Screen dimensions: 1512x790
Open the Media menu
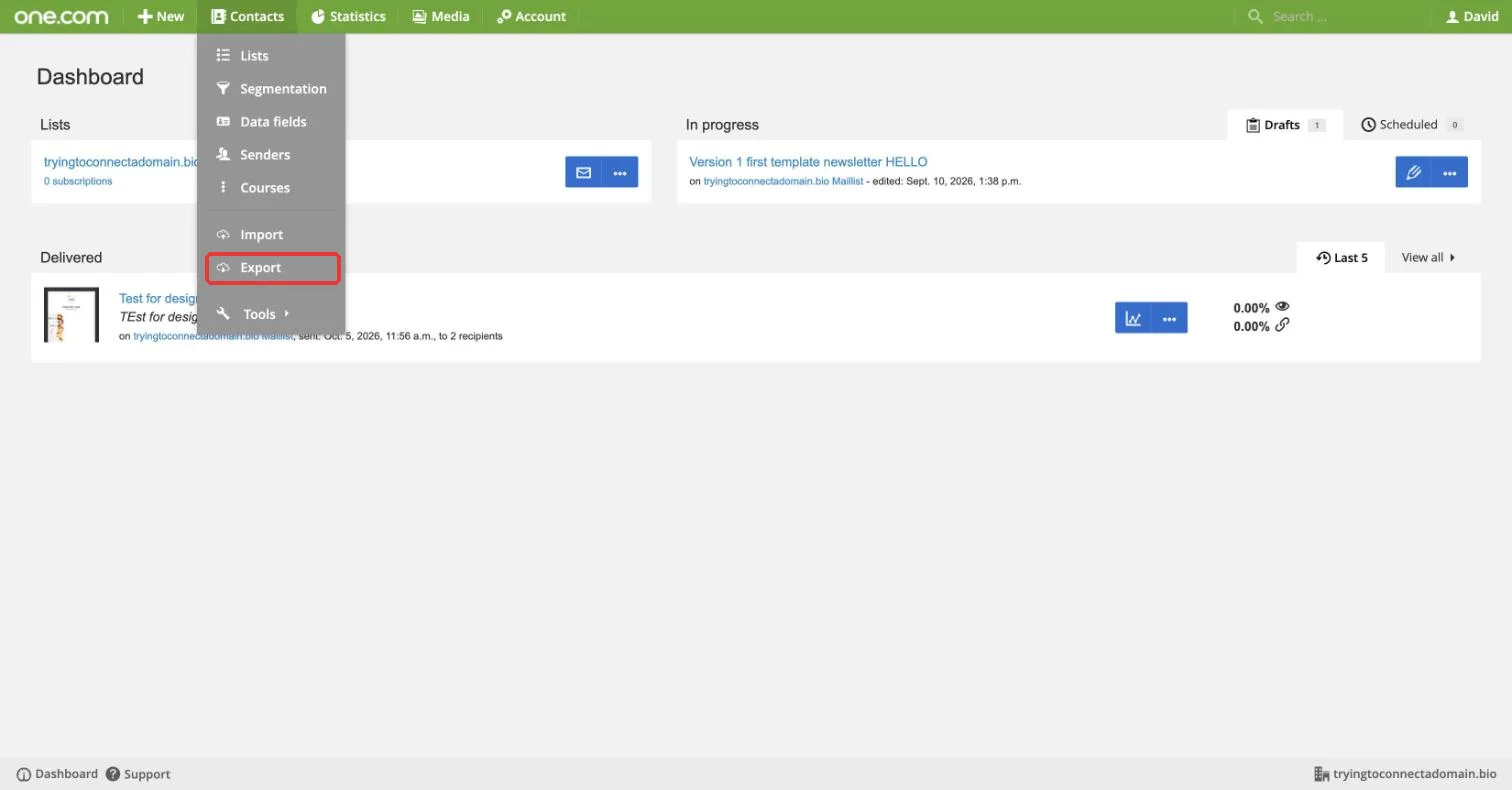pos(441,16)
